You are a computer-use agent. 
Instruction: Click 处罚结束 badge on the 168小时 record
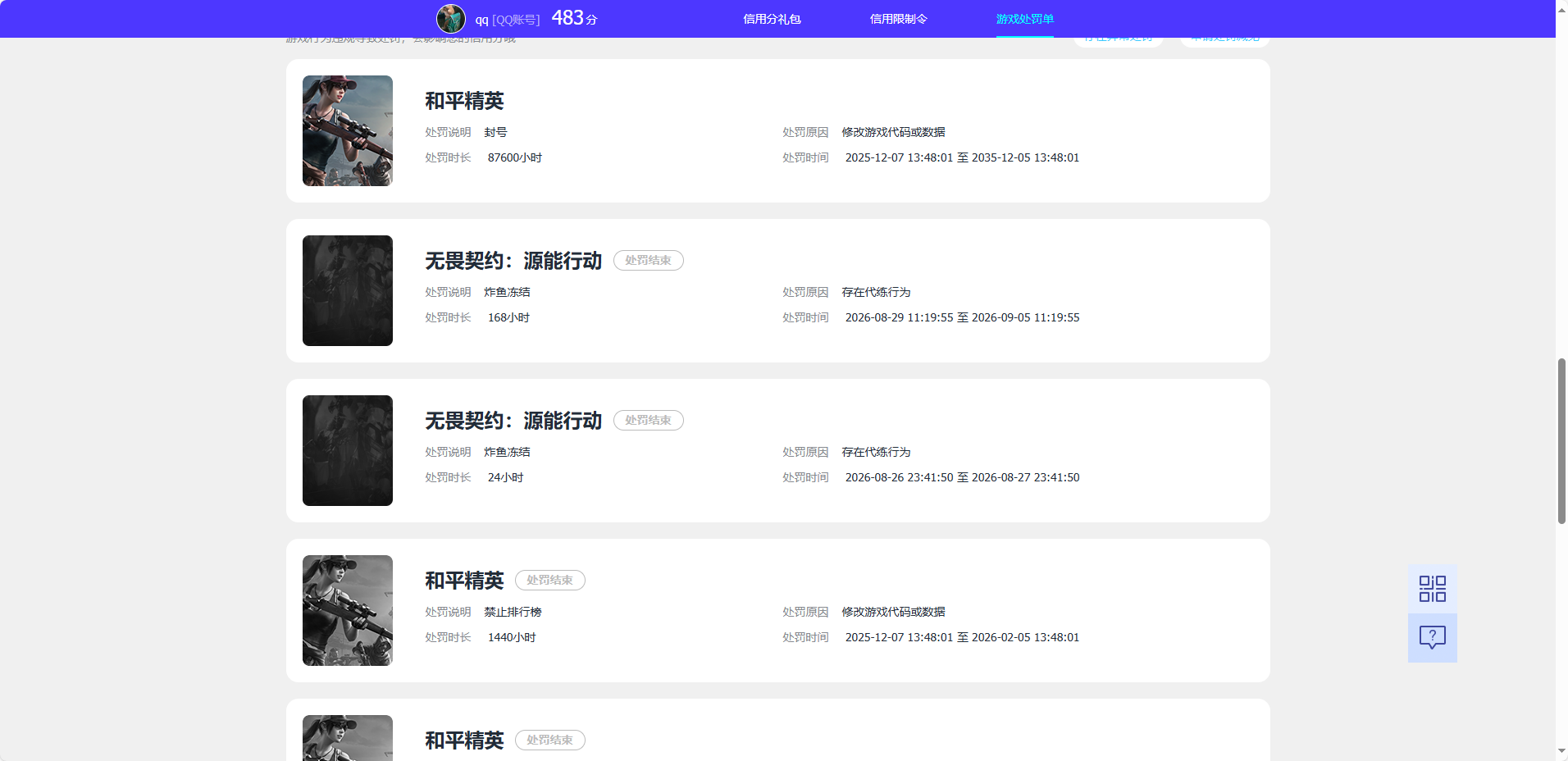click(x=648, y=260)
